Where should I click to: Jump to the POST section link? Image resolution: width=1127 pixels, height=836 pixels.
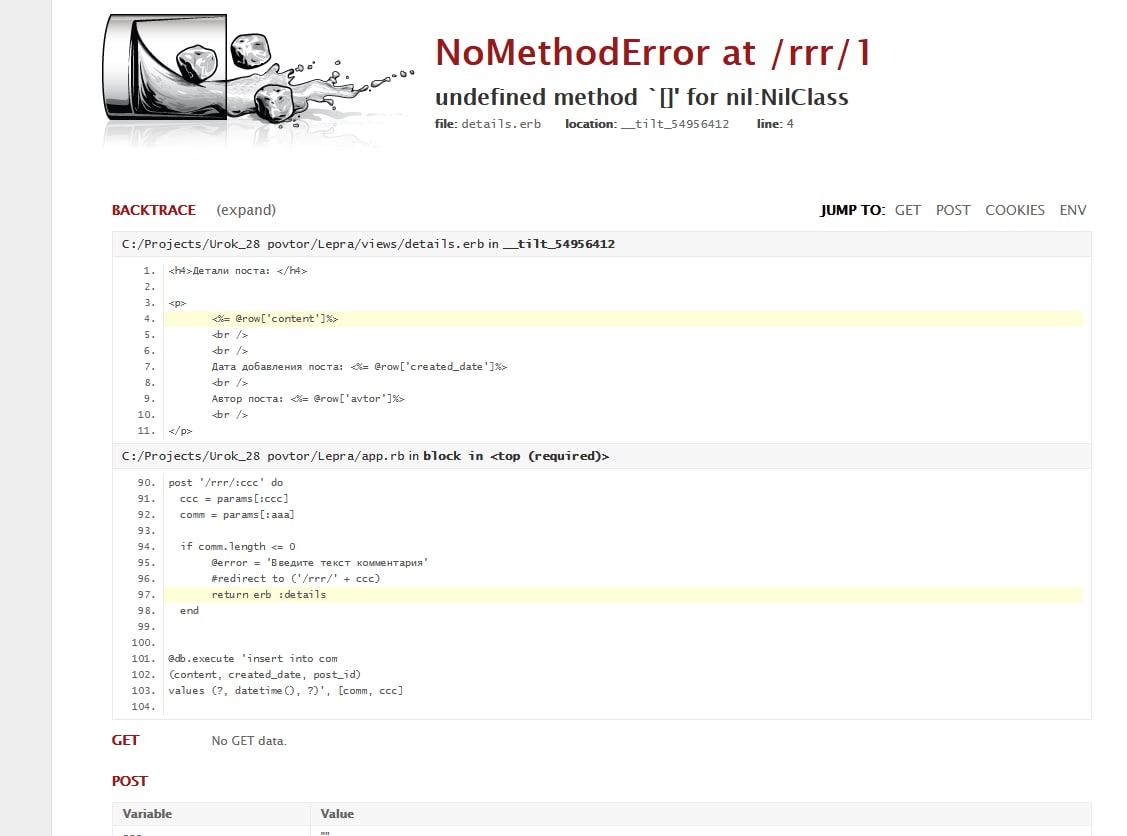tap(952, 210)
